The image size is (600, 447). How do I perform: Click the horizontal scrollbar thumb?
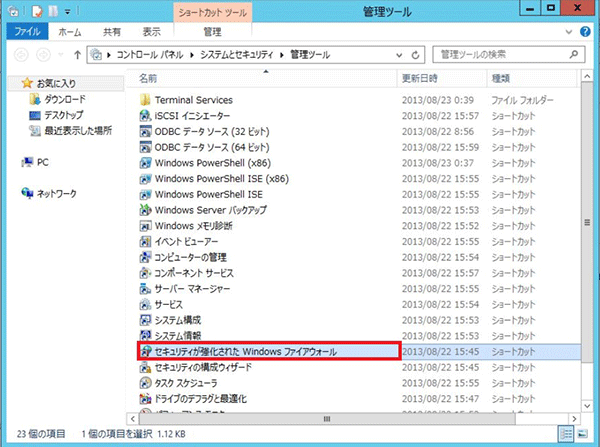click(327, 419)
